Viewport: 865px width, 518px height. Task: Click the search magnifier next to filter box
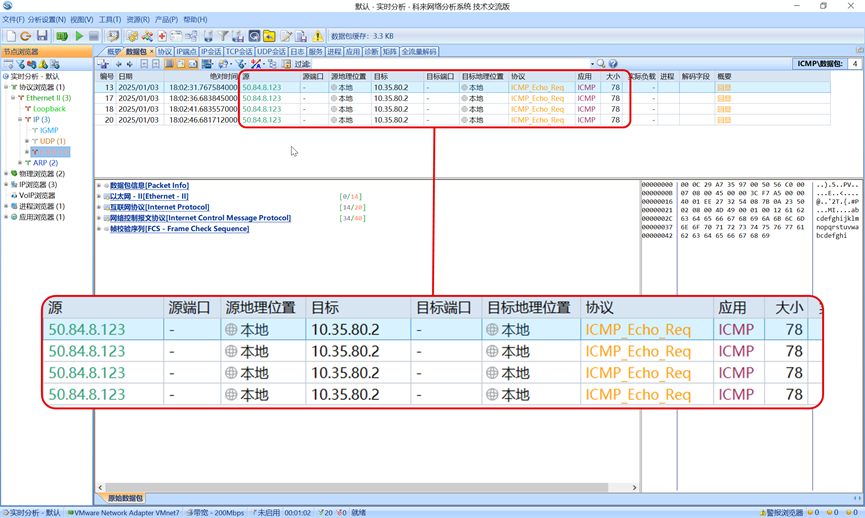tap(601, 64)
